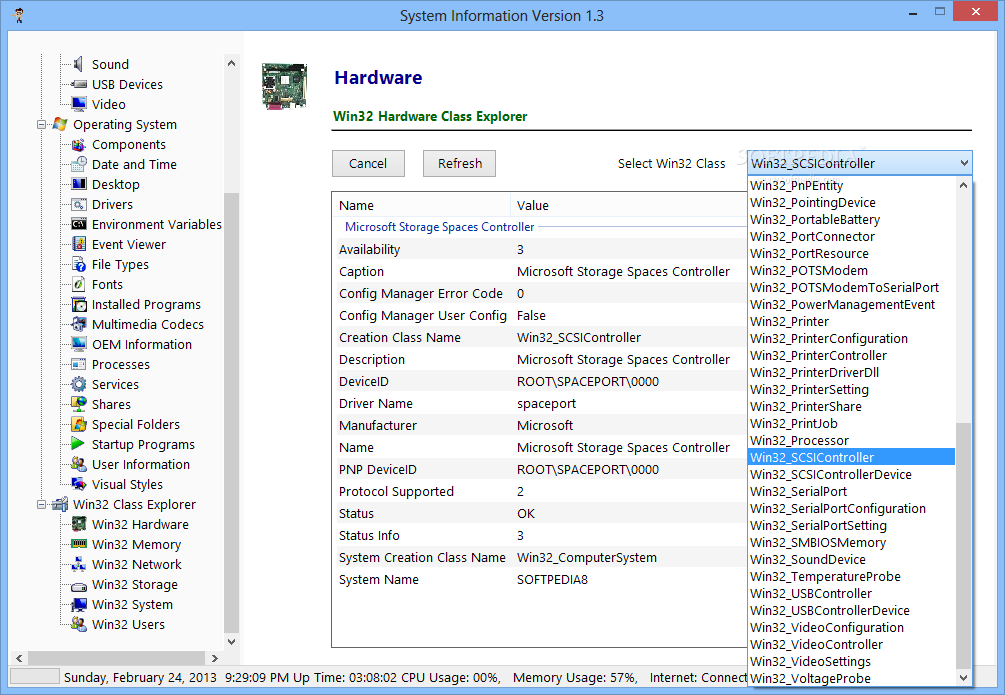Click the Event Viewer icon
1005x695 pixels.
point(79,244)
